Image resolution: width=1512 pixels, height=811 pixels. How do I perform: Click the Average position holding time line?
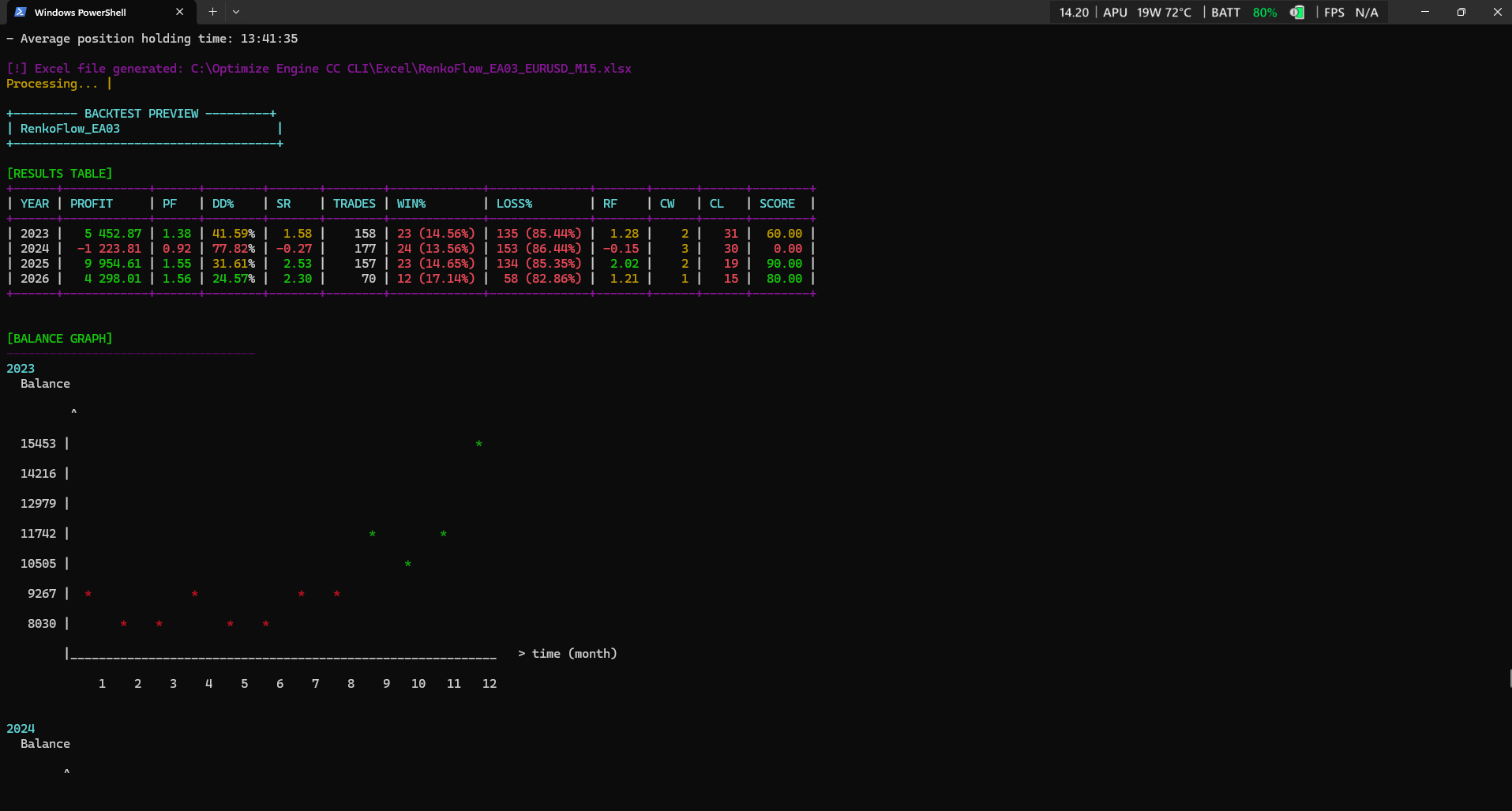coord(152,39)
